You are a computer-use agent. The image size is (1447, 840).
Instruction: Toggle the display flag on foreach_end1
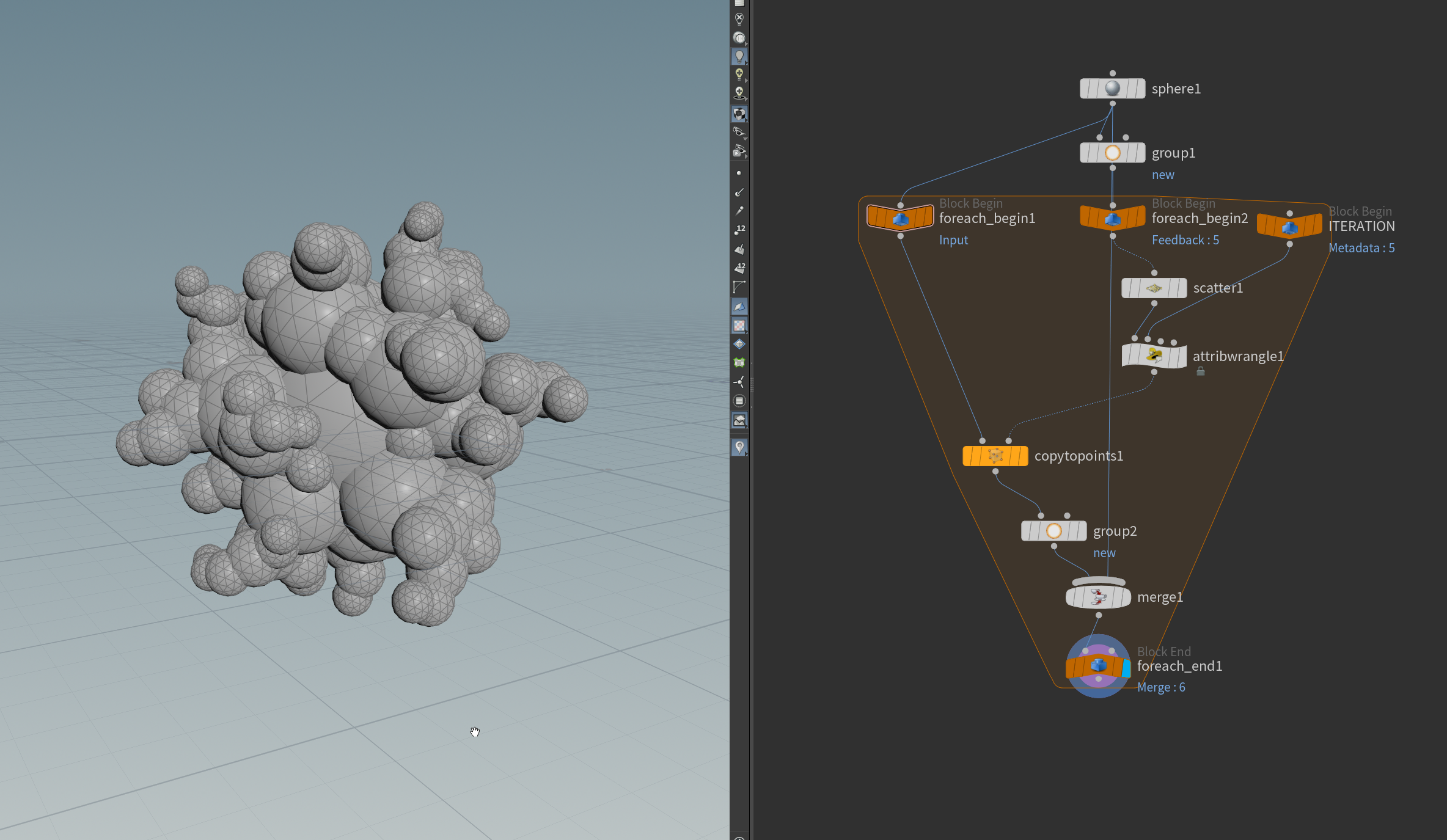[1126, 668]
